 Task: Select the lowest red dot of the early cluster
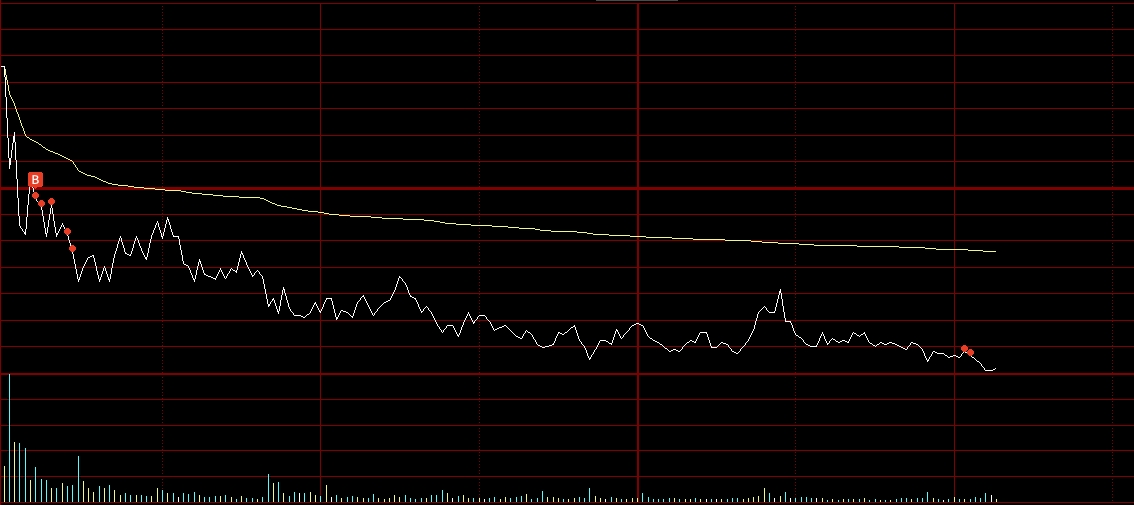click(x=72, y=248)
